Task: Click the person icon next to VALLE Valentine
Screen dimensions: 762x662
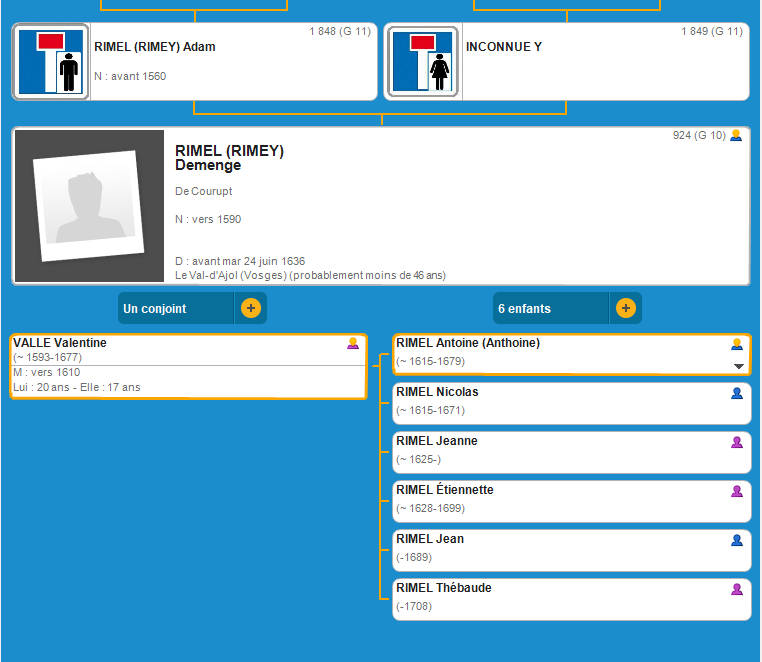Action: (353, 343)
